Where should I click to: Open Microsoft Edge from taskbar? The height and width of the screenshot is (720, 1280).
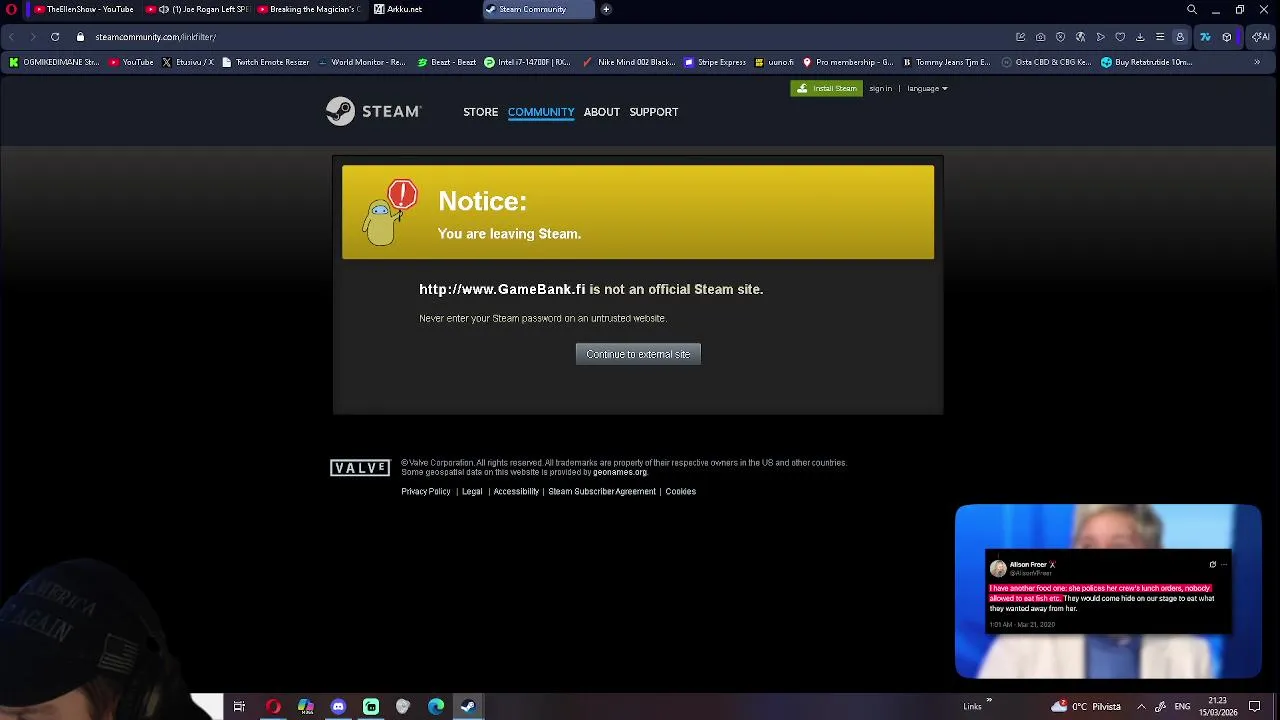click(x=436, y=707)
